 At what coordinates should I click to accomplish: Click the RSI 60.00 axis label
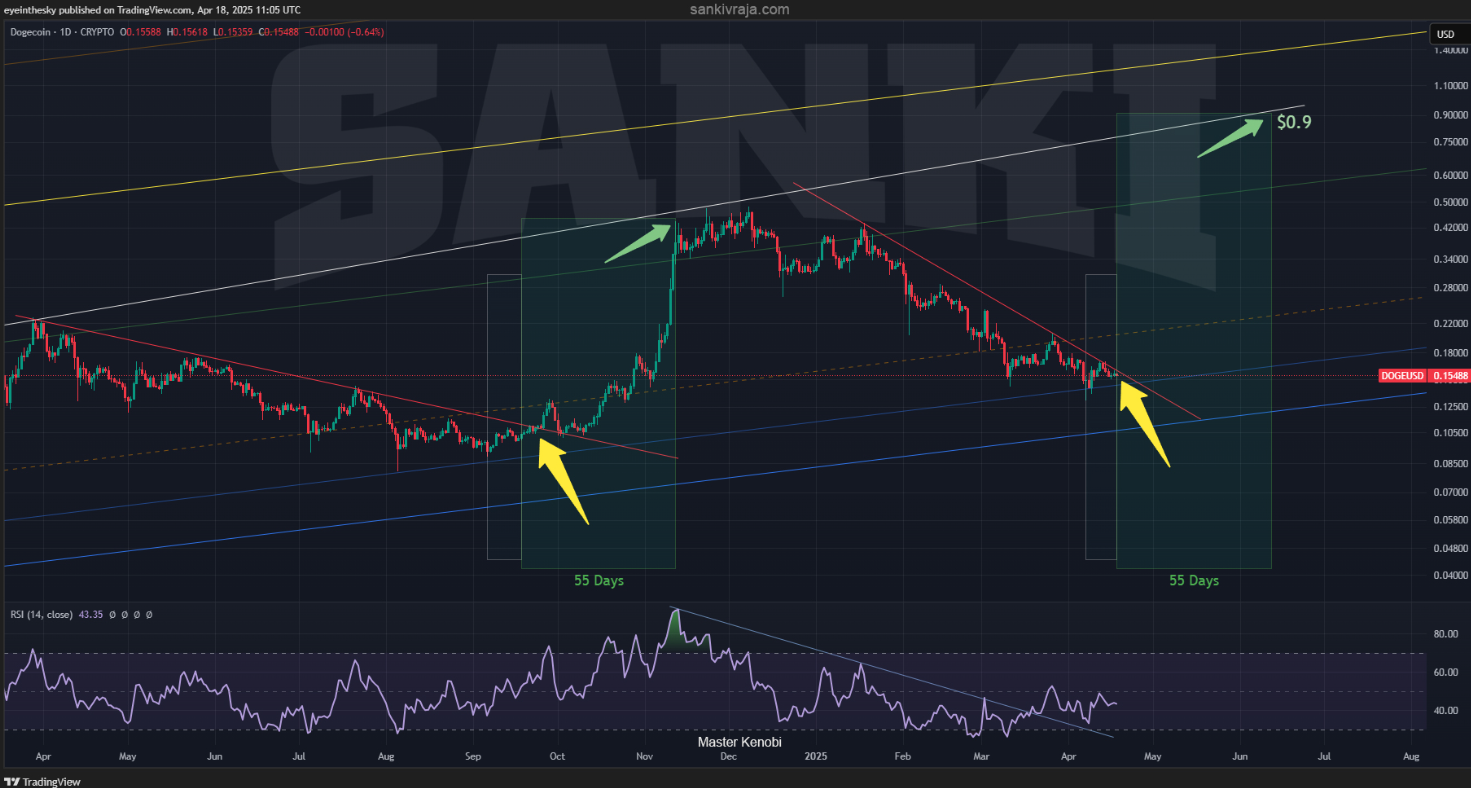click(x=1446, y=672)
